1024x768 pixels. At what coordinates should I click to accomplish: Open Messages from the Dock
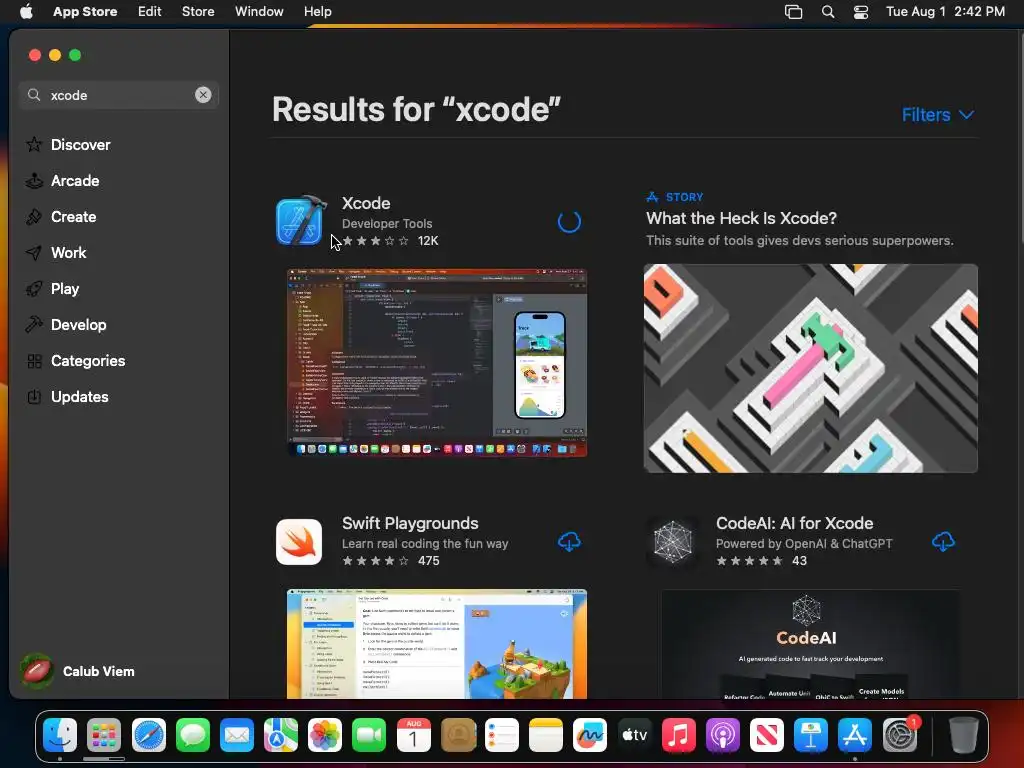[x=193, y=735]
